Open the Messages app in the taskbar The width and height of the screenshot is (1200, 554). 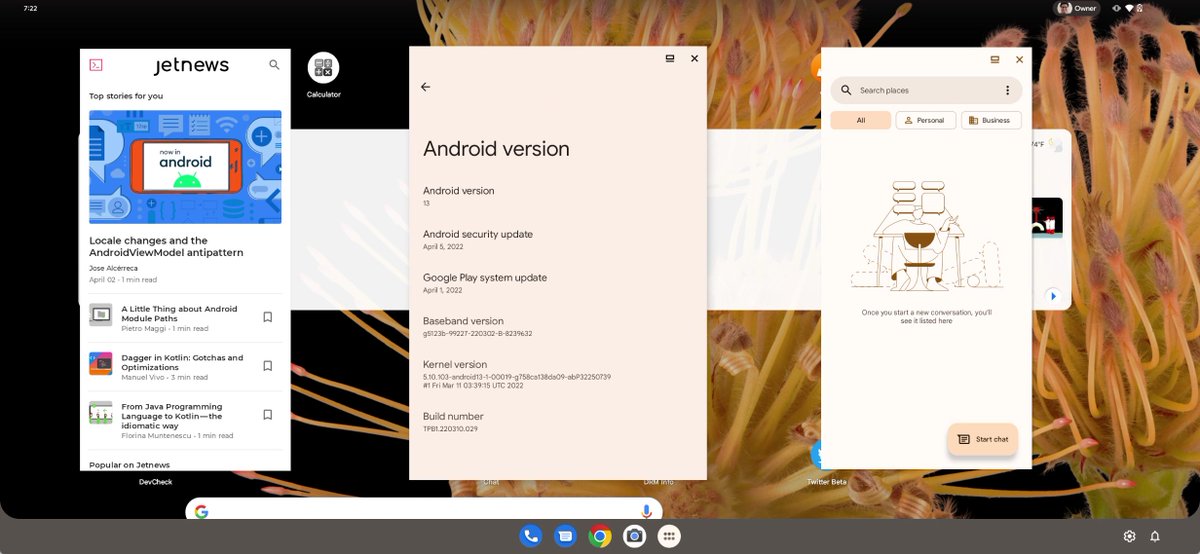click(x=565, y=536)
